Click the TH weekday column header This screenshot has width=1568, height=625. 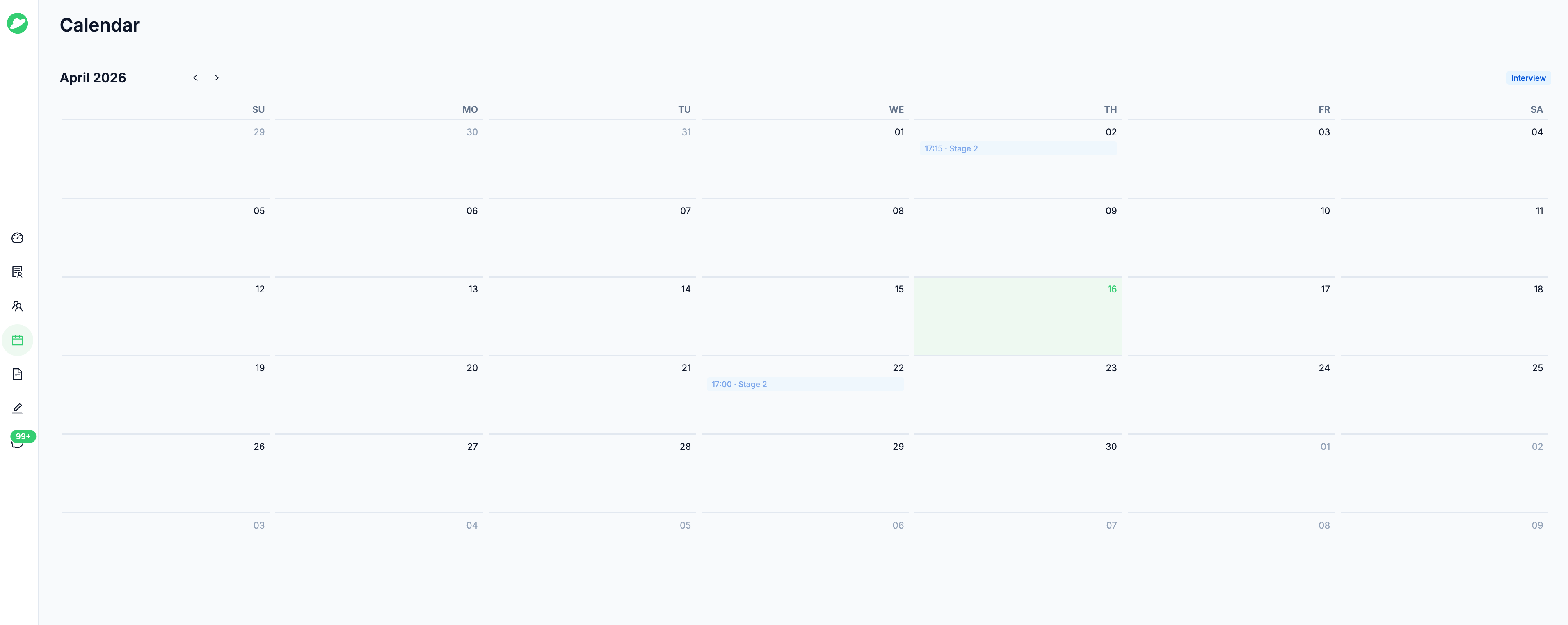pos(1110,109)
